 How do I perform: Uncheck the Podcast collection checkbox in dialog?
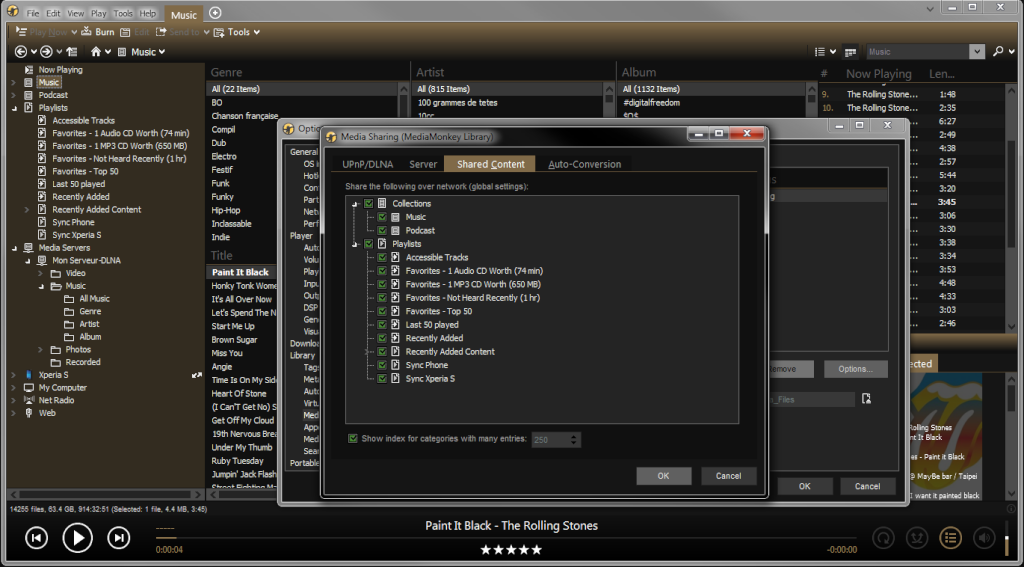click(x=382, y=231)
